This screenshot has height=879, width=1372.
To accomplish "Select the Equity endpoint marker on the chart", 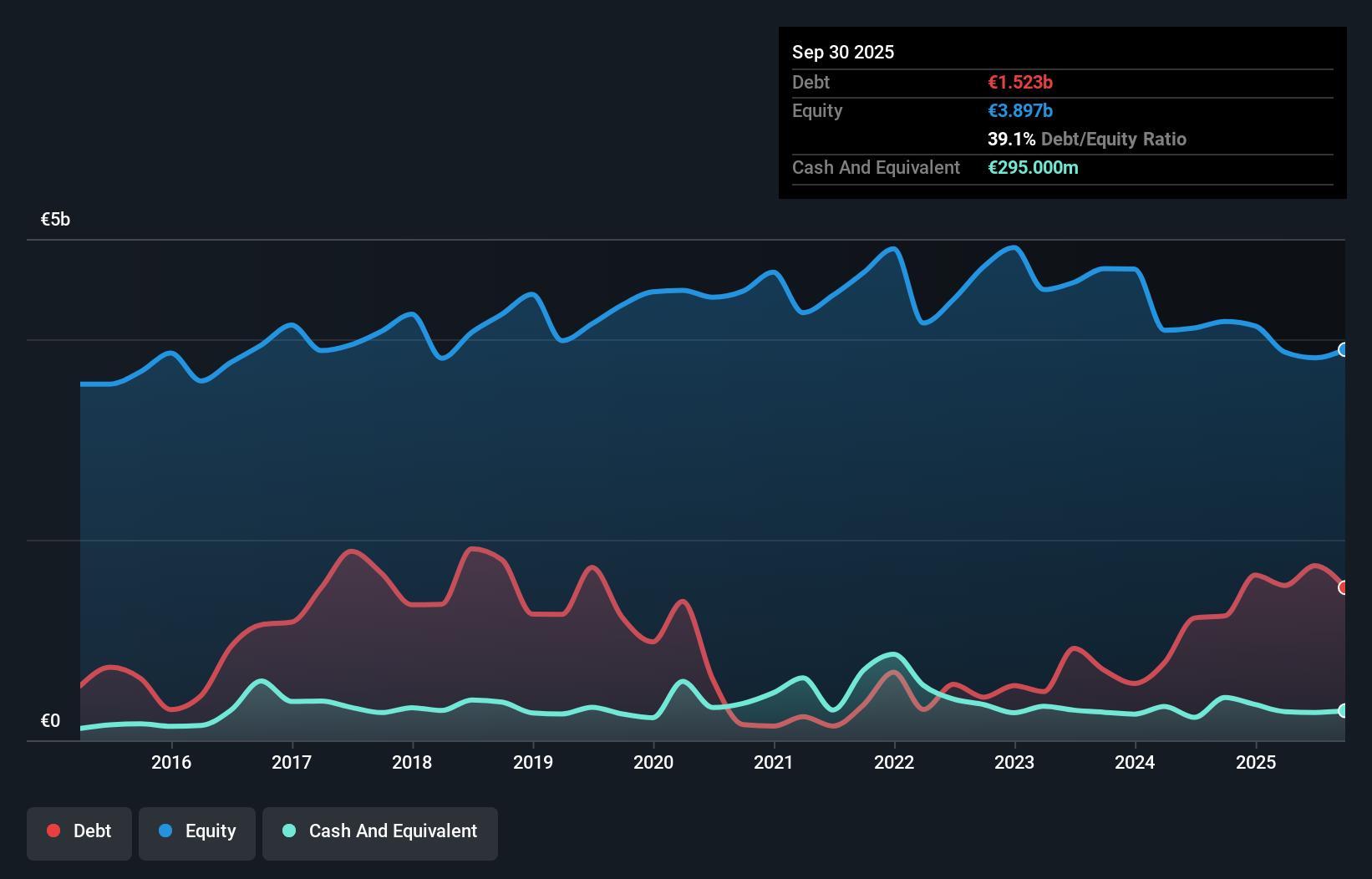I will (1344, 349).
